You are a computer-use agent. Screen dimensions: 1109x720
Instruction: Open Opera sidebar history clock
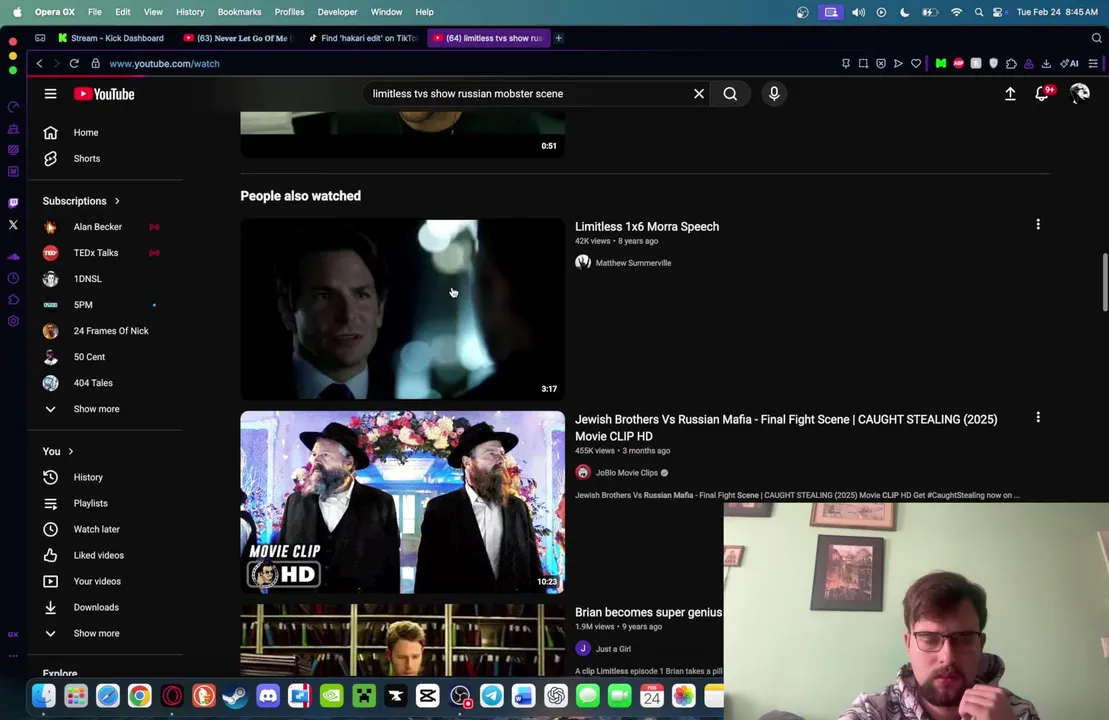(x=13, y=278)
